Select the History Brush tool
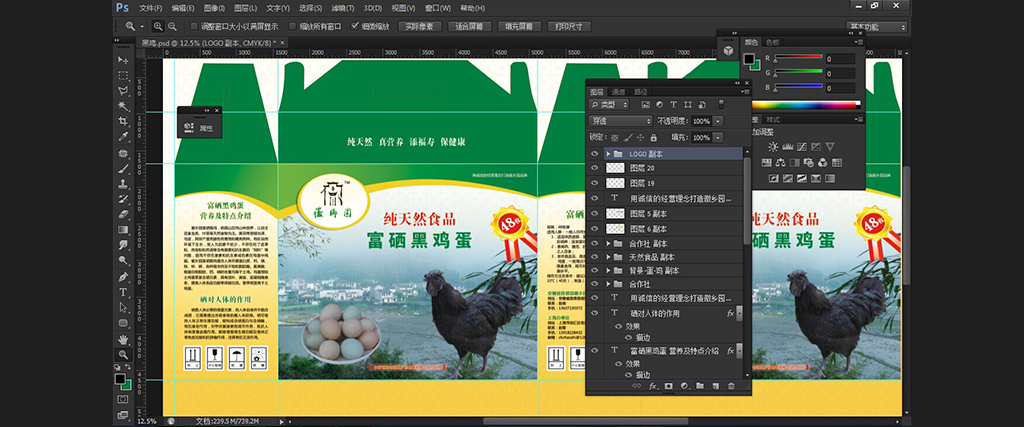This screenshot has width=1024, height=427. pos(123,199)
